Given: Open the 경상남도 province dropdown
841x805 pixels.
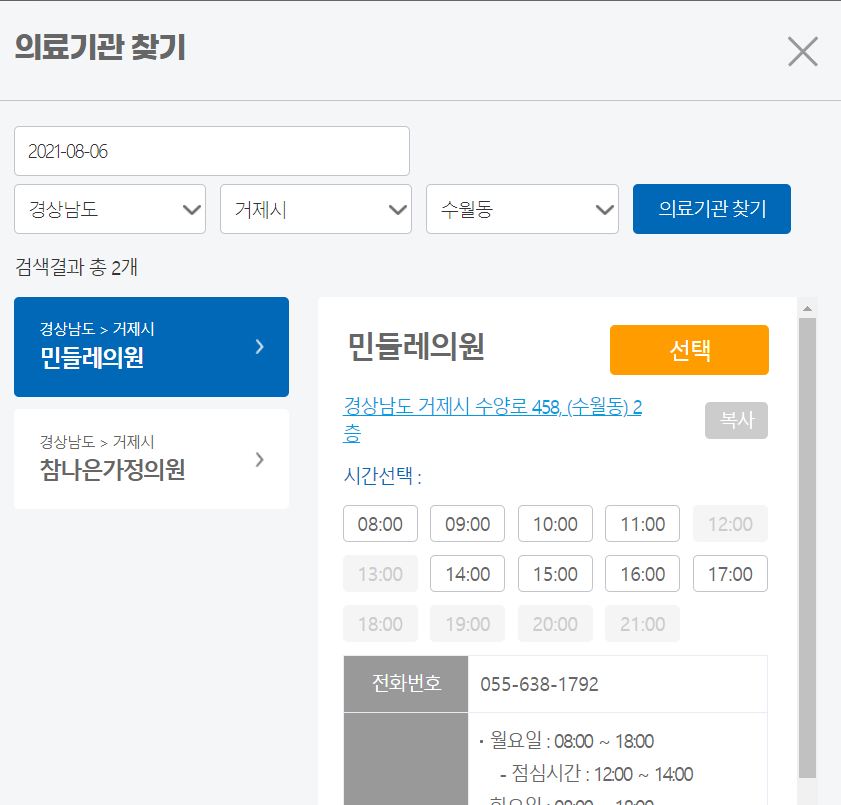Looking at the screenshot, I should tap(110, 209).
